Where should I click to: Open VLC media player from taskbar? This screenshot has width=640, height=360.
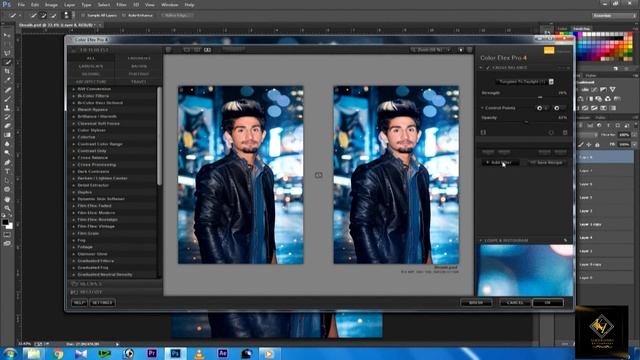tap(199, 353)
